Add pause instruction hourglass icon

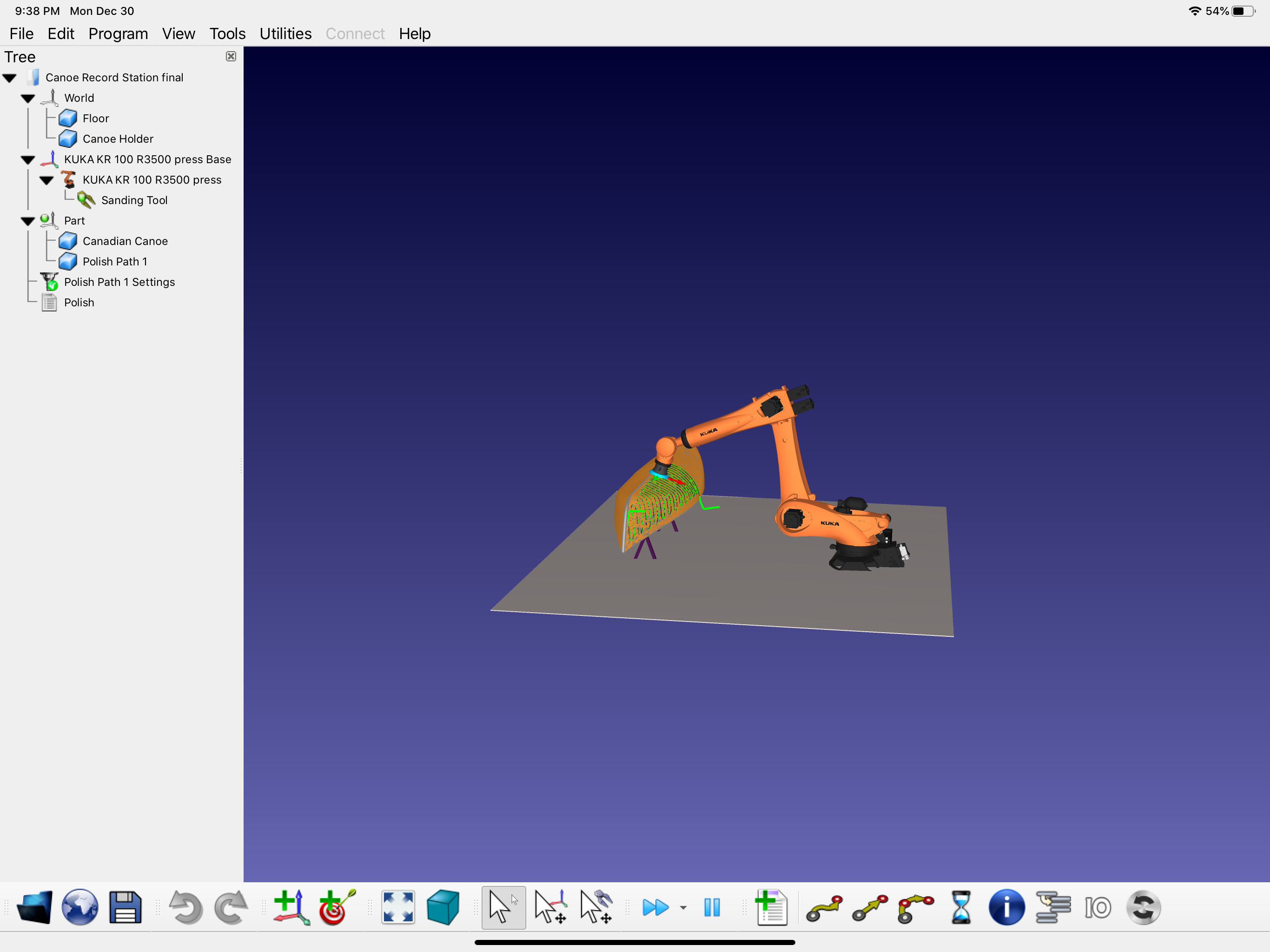click(960, 907)
